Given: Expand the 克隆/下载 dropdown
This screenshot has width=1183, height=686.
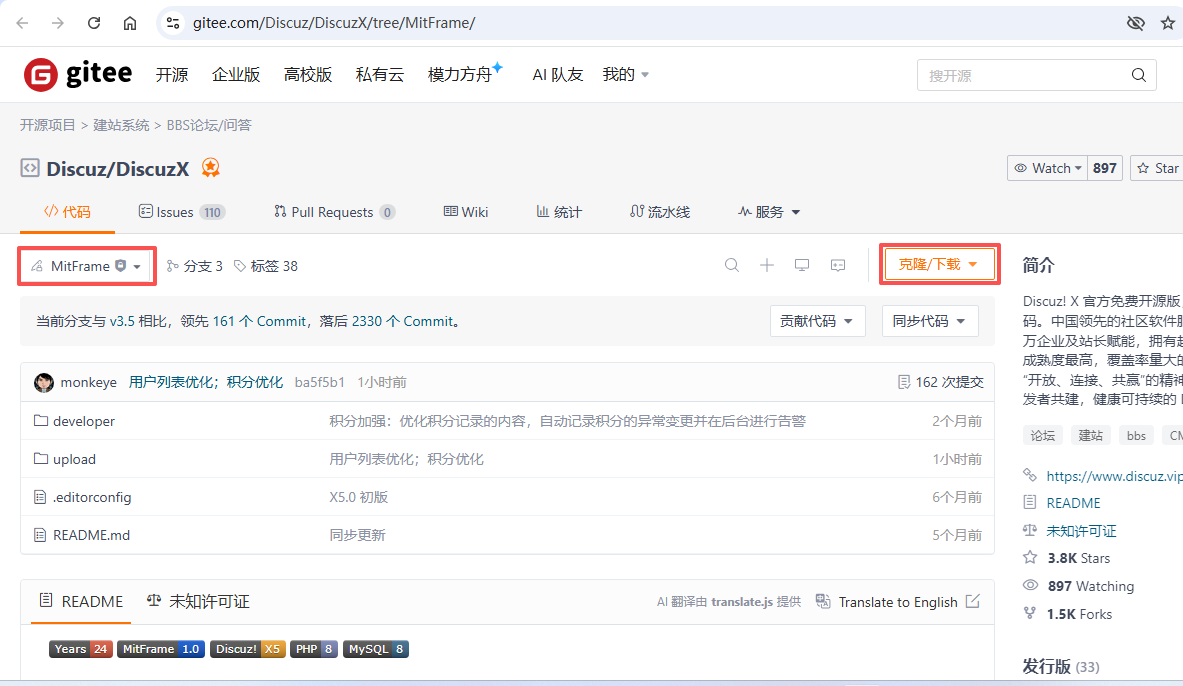Looking at the screenshot, I should tap(938, 264).
